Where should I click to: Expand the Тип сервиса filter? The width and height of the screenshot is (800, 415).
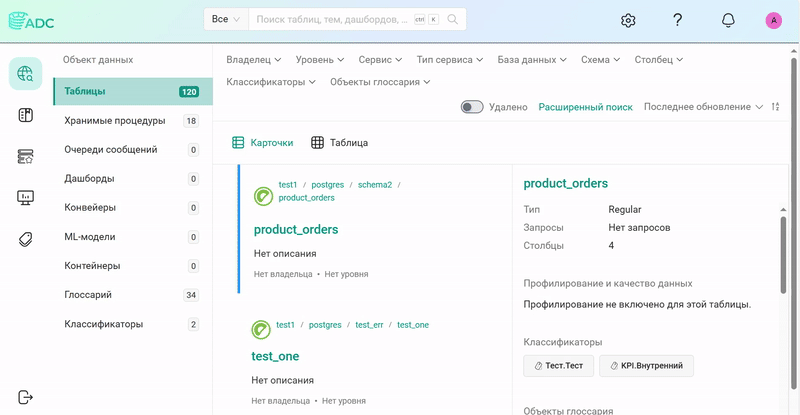click(x=449, y=60)
